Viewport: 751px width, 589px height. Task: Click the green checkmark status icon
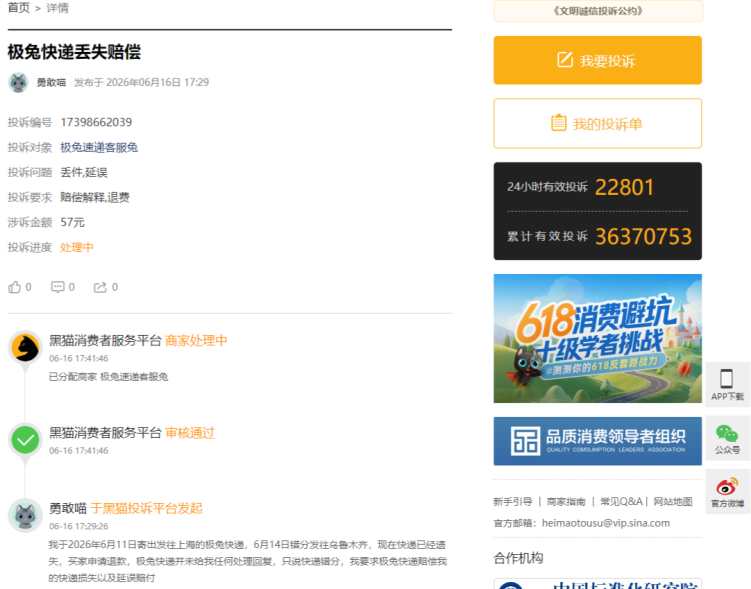point(25,440)
